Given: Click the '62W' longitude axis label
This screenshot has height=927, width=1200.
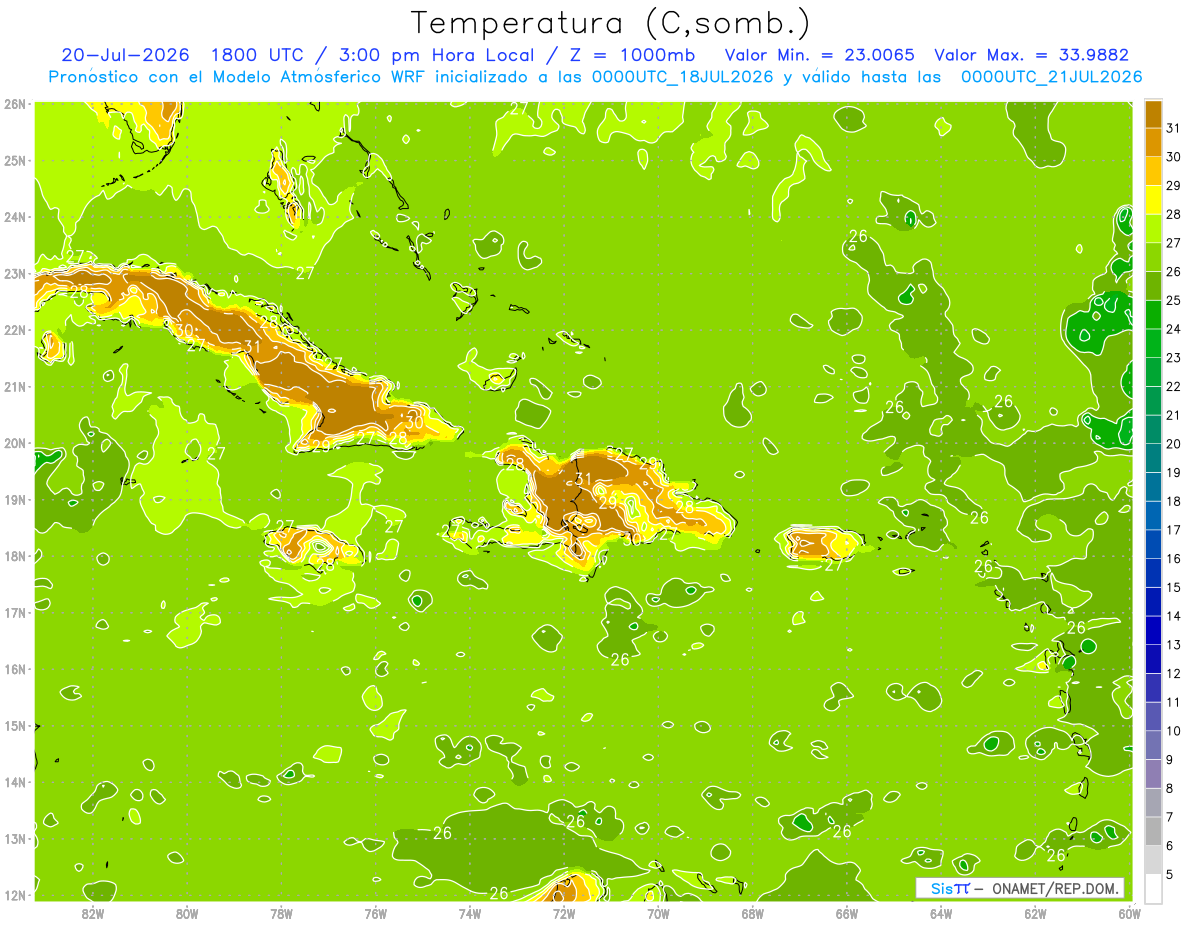Looking at the screenshot, I should coord(1035,914).
